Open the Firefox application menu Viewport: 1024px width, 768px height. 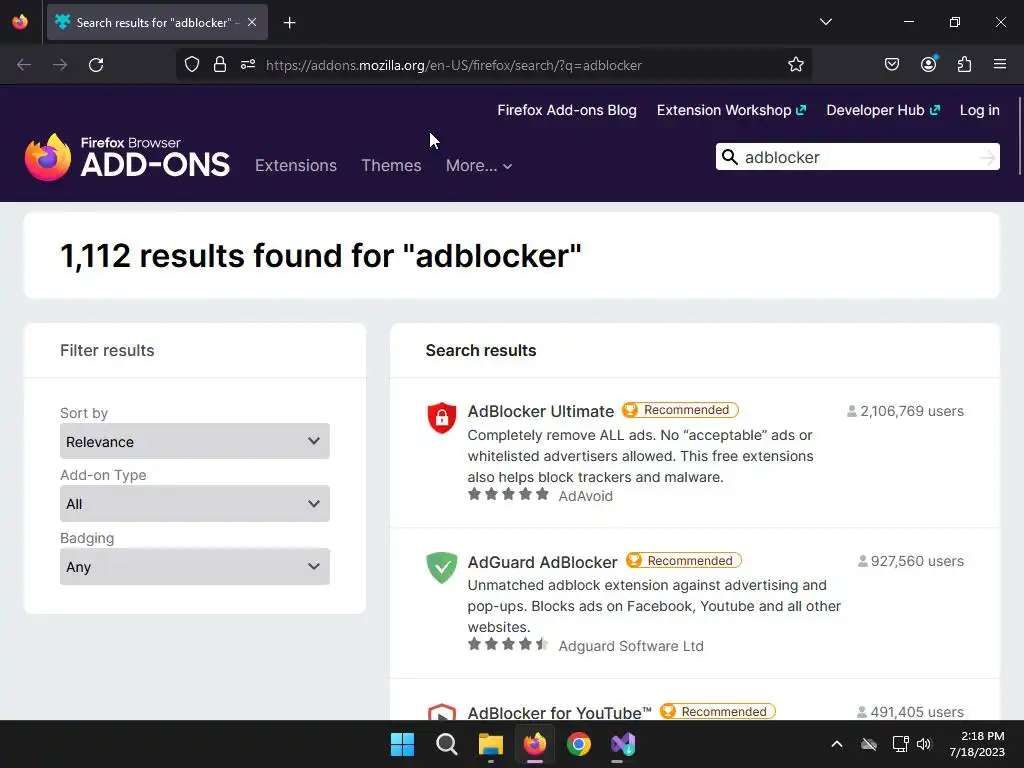click(x=999, y=64)
